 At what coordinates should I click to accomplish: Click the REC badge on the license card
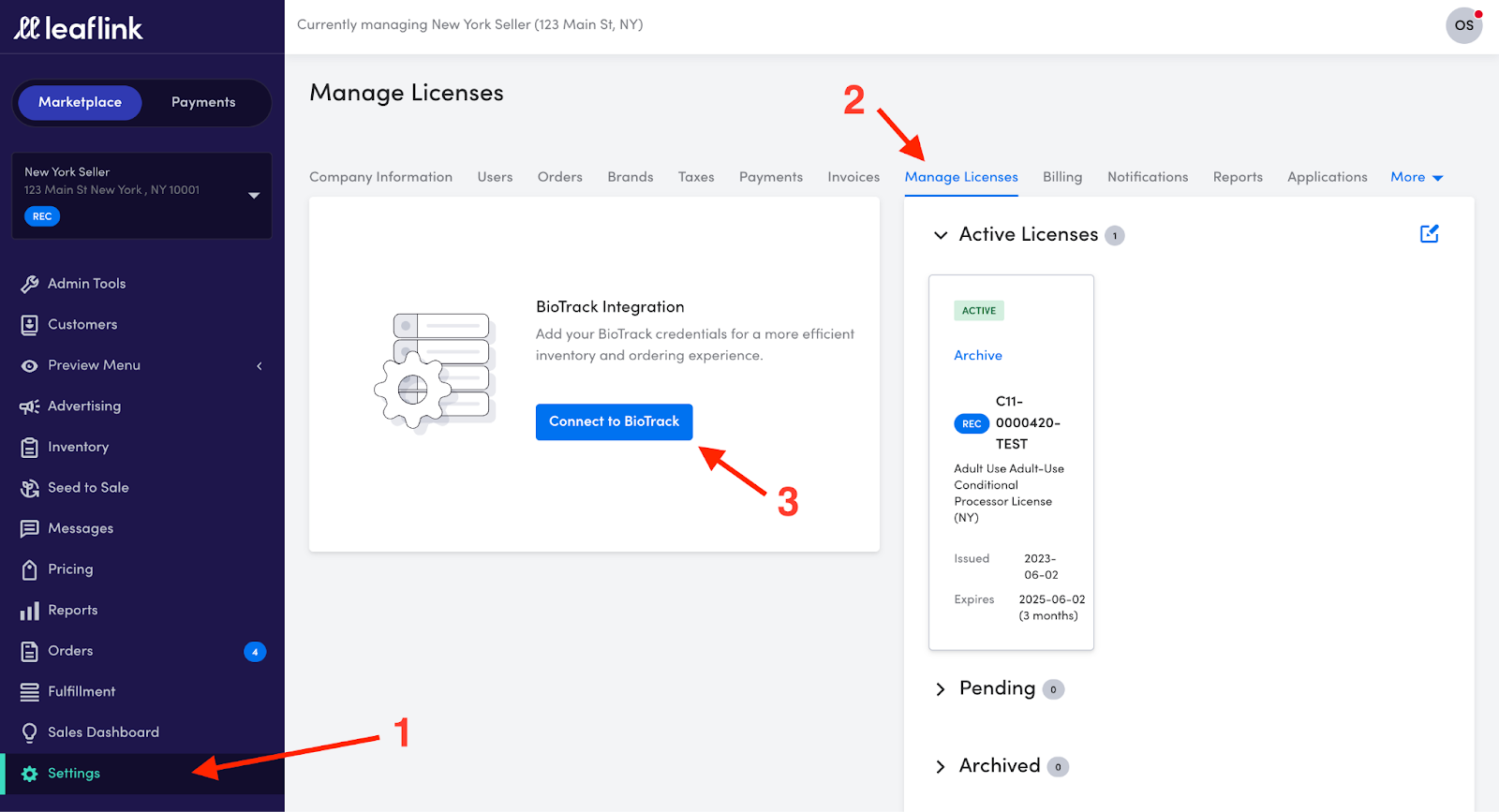tap(972, 423)
